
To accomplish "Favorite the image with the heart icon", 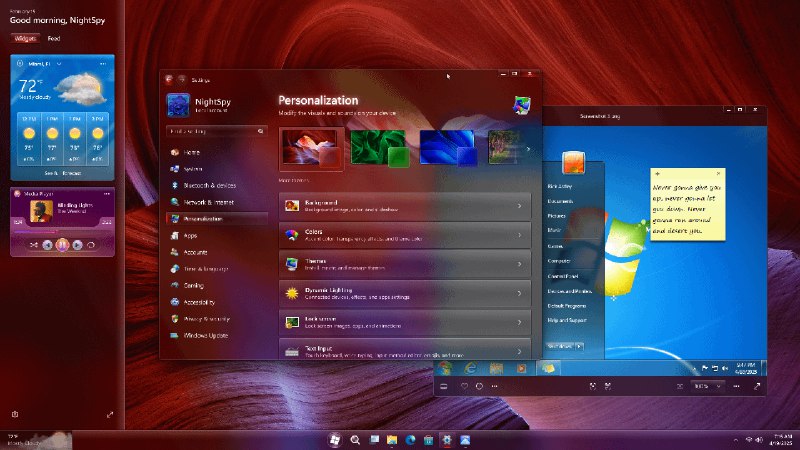I will 464,386.
